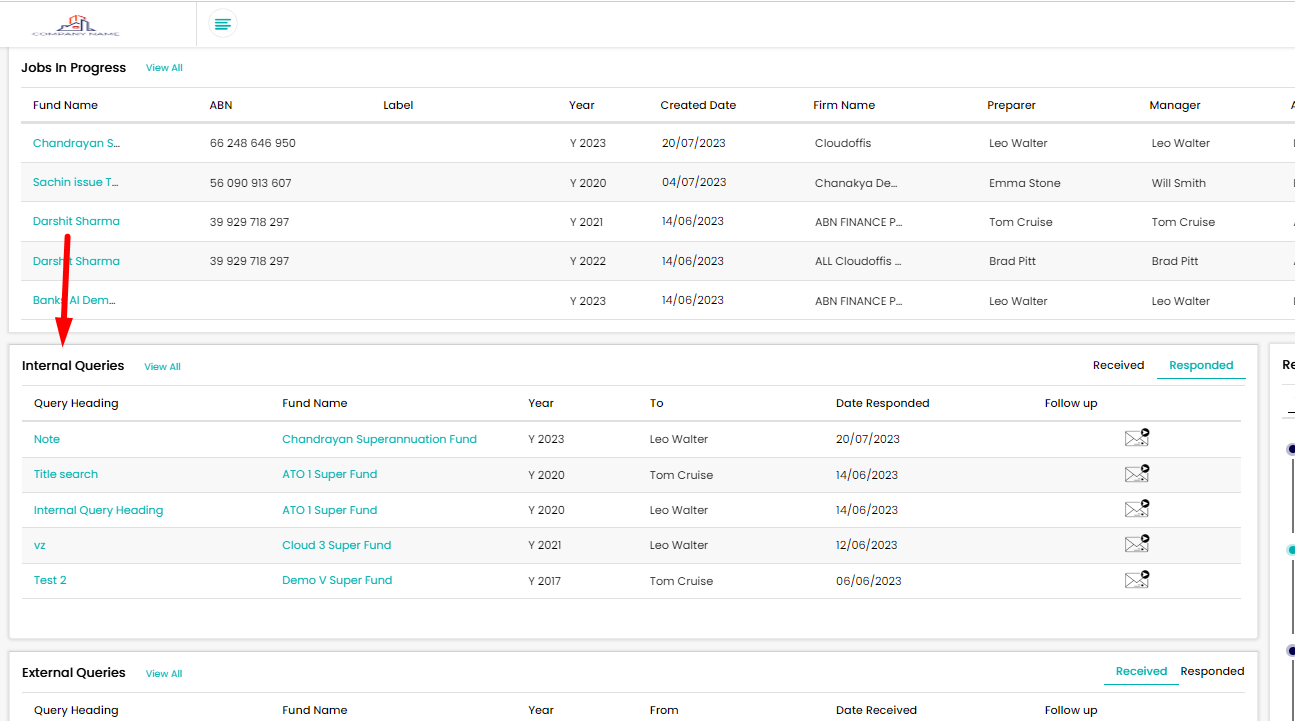1295x721 pixels.
Task: Click the Created Date column header
Action: point(698,105)
